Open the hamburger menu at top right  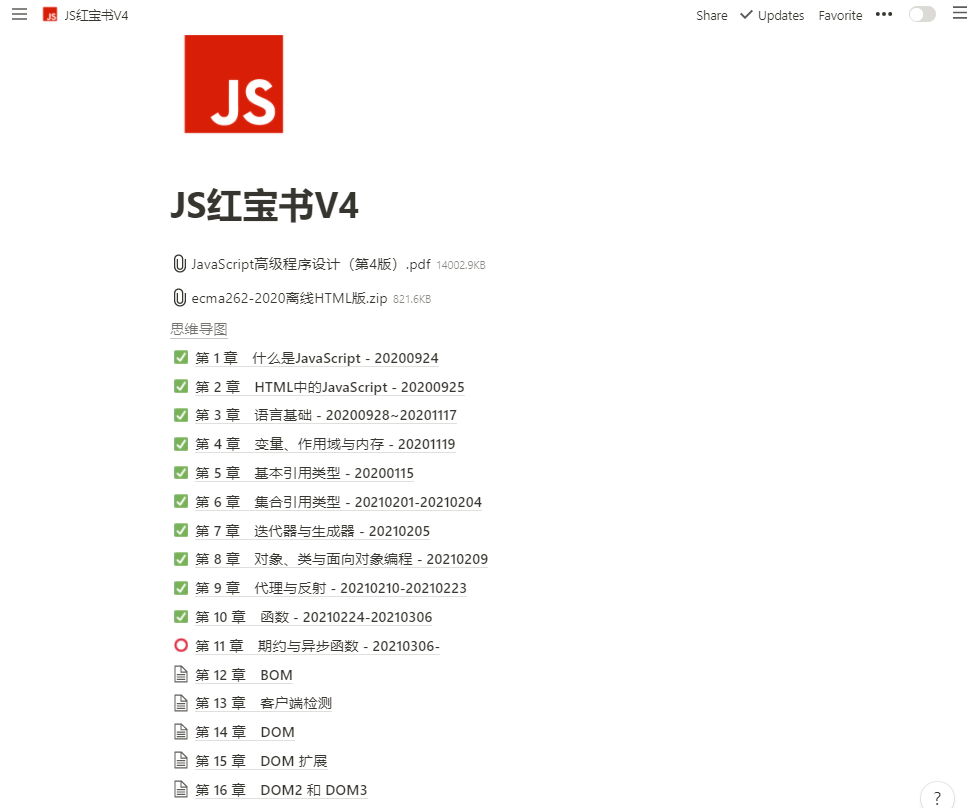tap(959, 14)
